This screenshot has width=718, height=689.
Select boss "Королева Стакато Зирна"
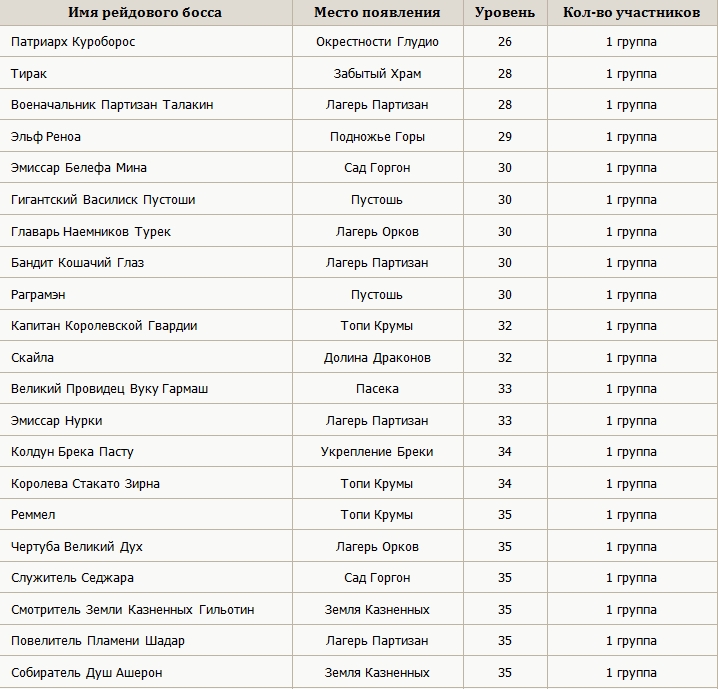point(86,484)
